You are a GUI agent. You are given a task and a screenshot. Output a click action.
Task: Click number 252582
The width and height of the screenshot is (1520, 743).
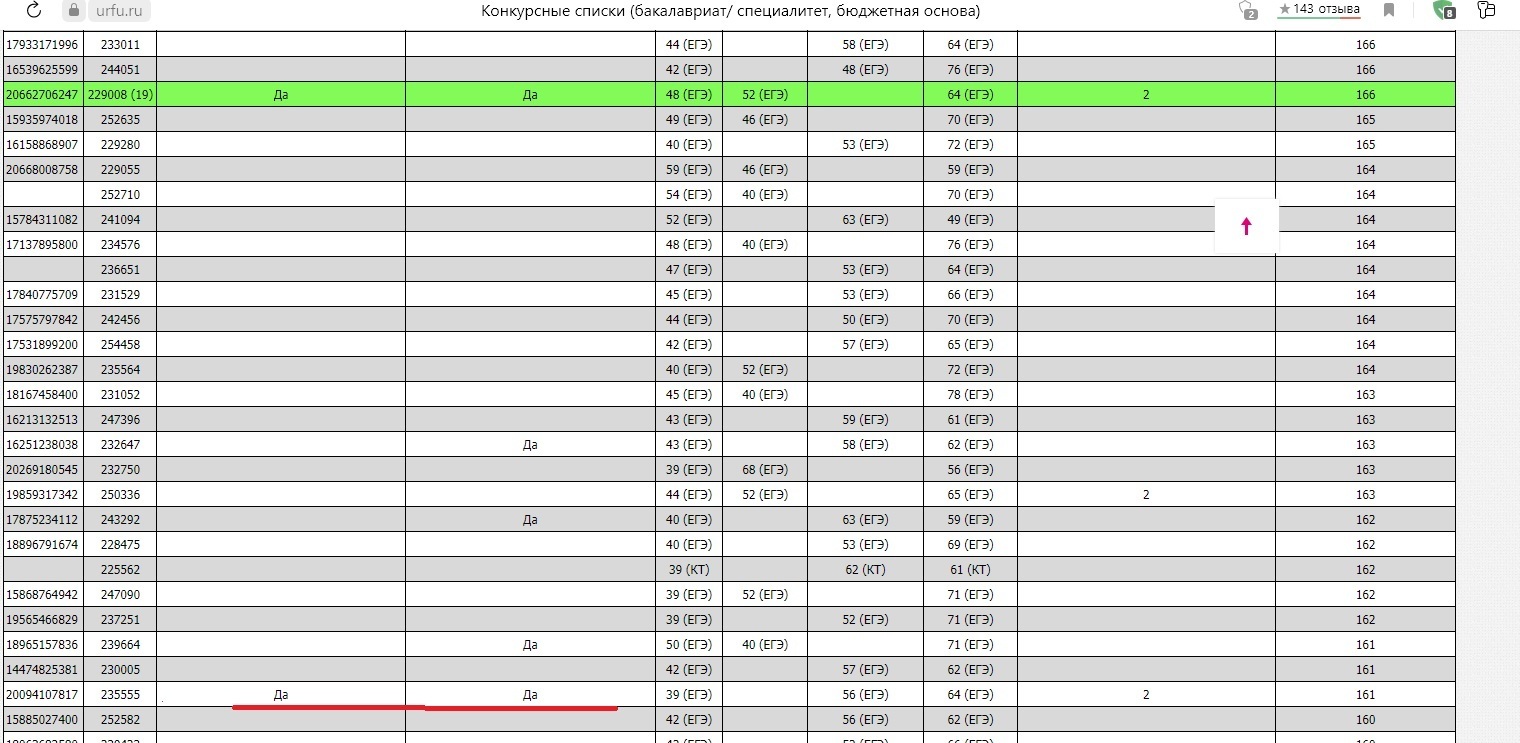coord(120,720)
